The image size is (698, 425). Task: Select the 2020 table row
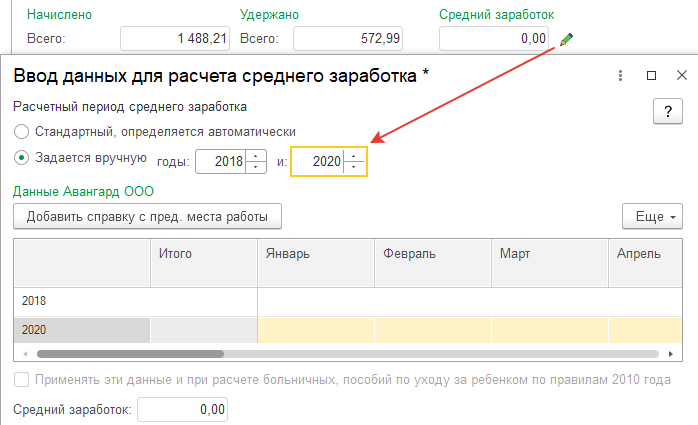pos(348,330)
